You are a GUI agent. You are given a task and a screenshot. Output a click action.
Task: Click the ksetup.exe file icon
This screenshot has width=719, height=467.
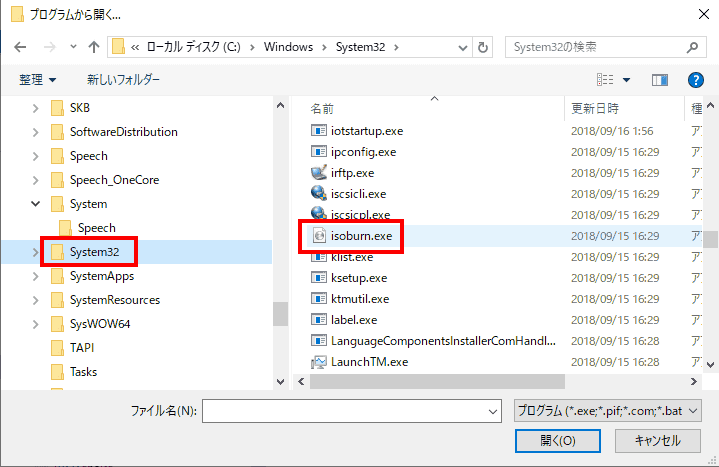(x=319, y=278)
